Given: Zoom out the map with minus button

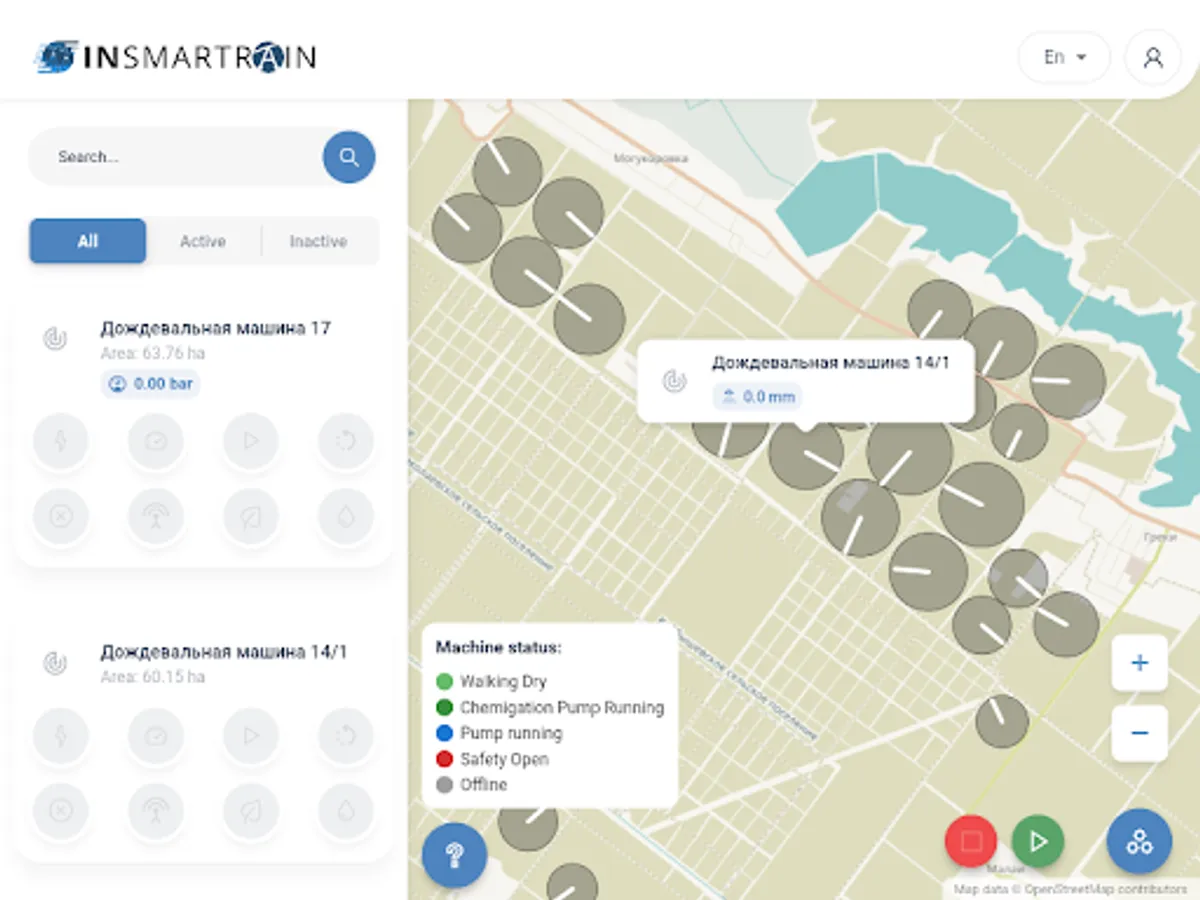Looking at the screenshot, I should [1139, 733].
